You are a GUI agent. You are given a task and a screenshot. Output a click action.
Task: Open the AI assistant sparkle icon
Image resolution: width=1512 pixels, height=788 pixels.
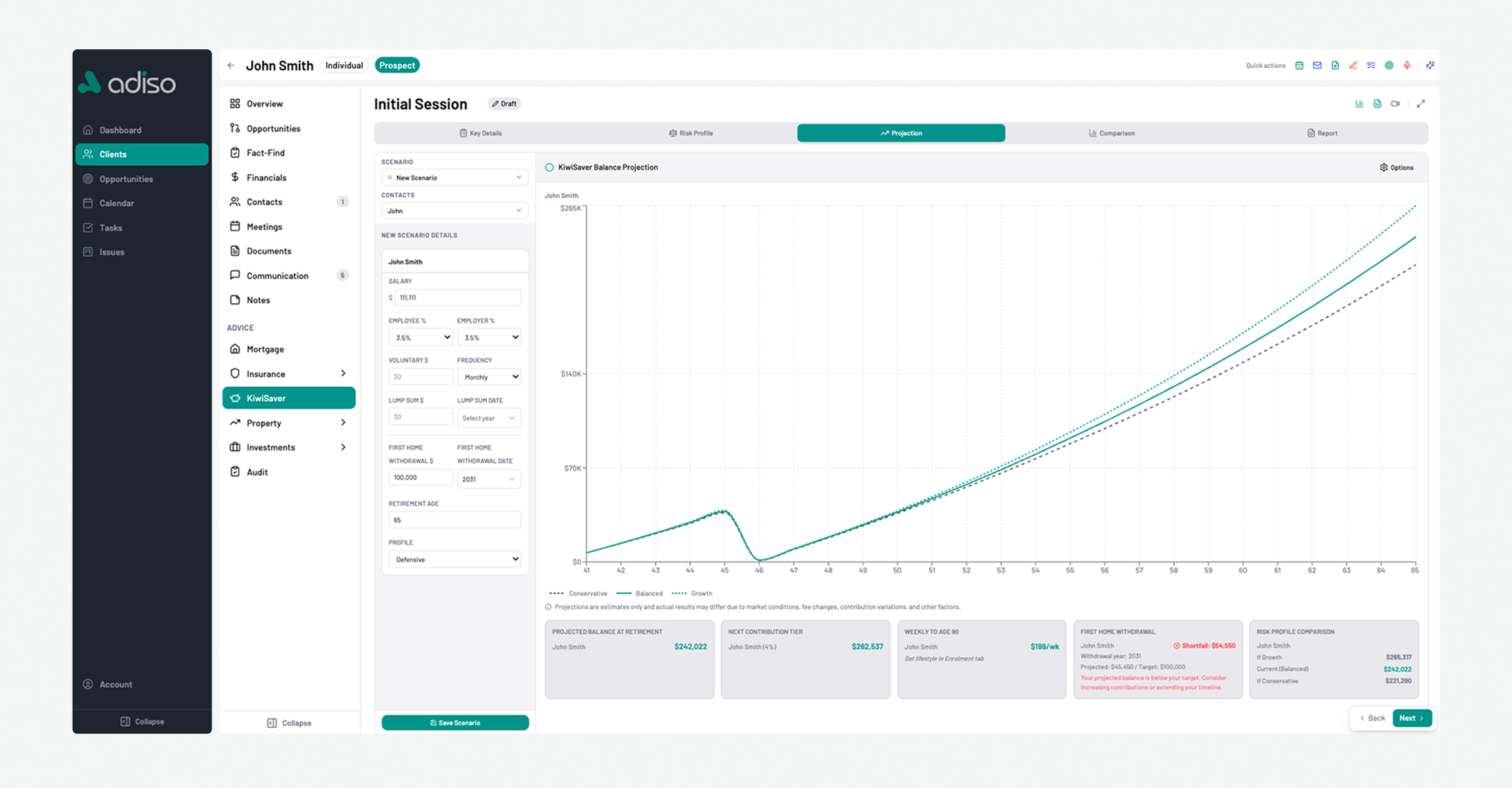(1429, 65)
